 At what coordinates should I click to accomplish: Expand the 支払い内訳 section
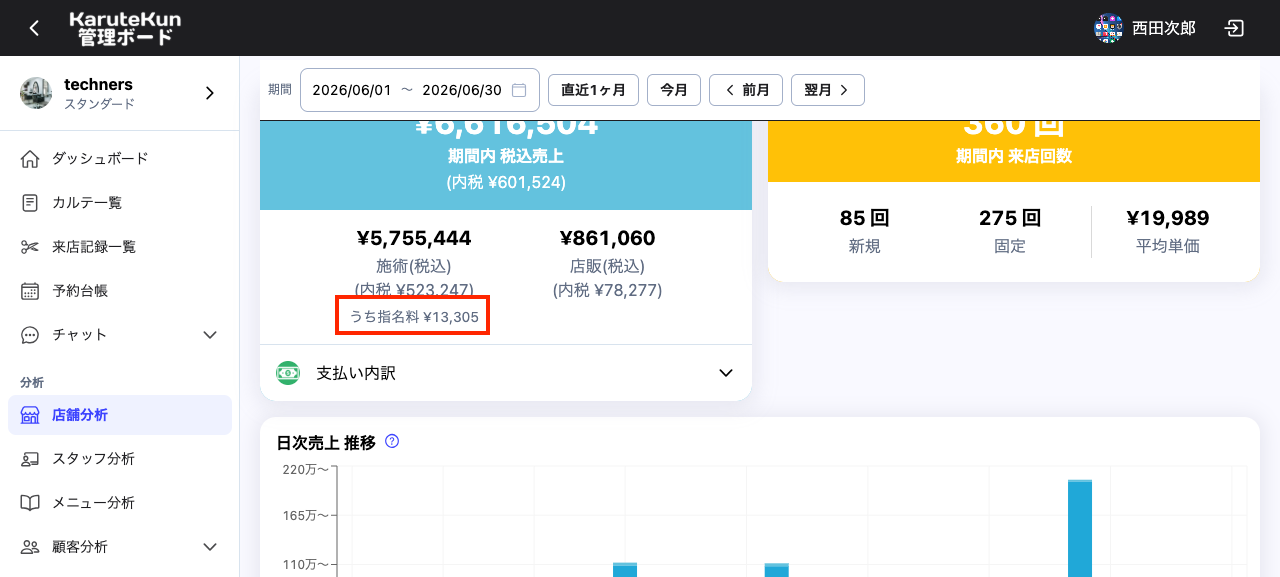tap(506, 373)
